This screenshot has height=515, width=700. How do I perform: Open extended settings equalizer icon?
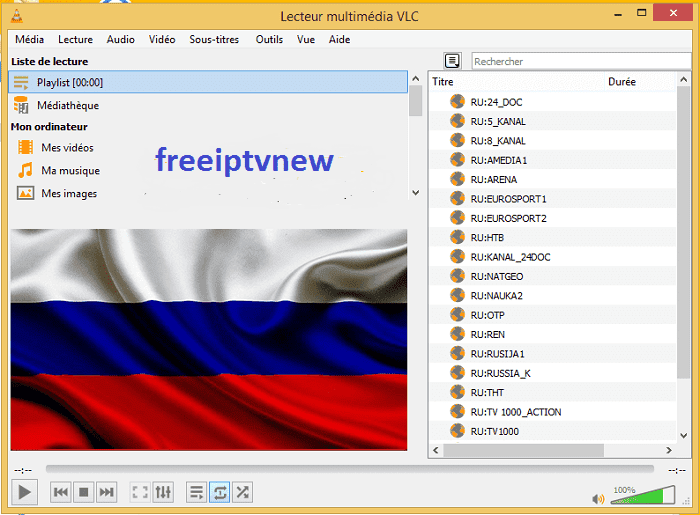coord(163,492)
